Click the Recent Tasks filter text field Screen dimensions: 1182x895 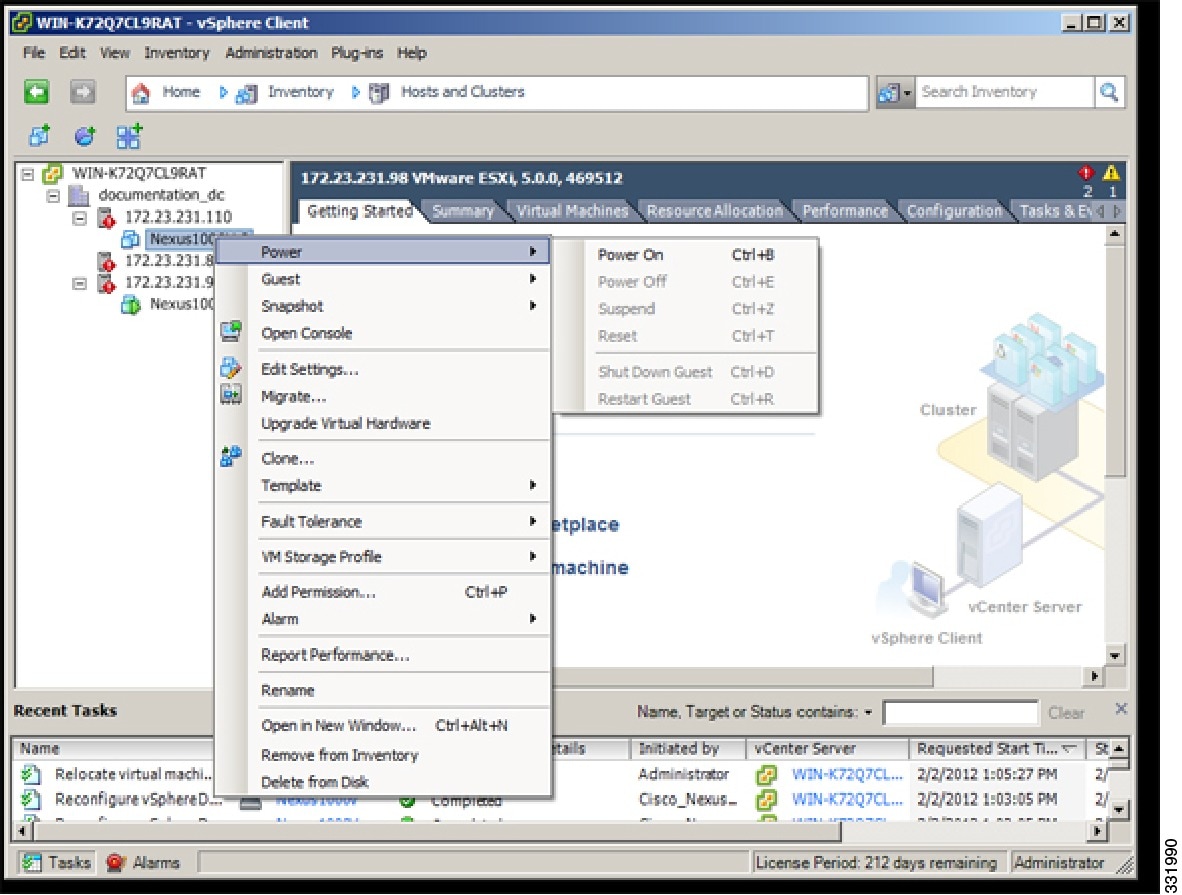click(960, 713)
